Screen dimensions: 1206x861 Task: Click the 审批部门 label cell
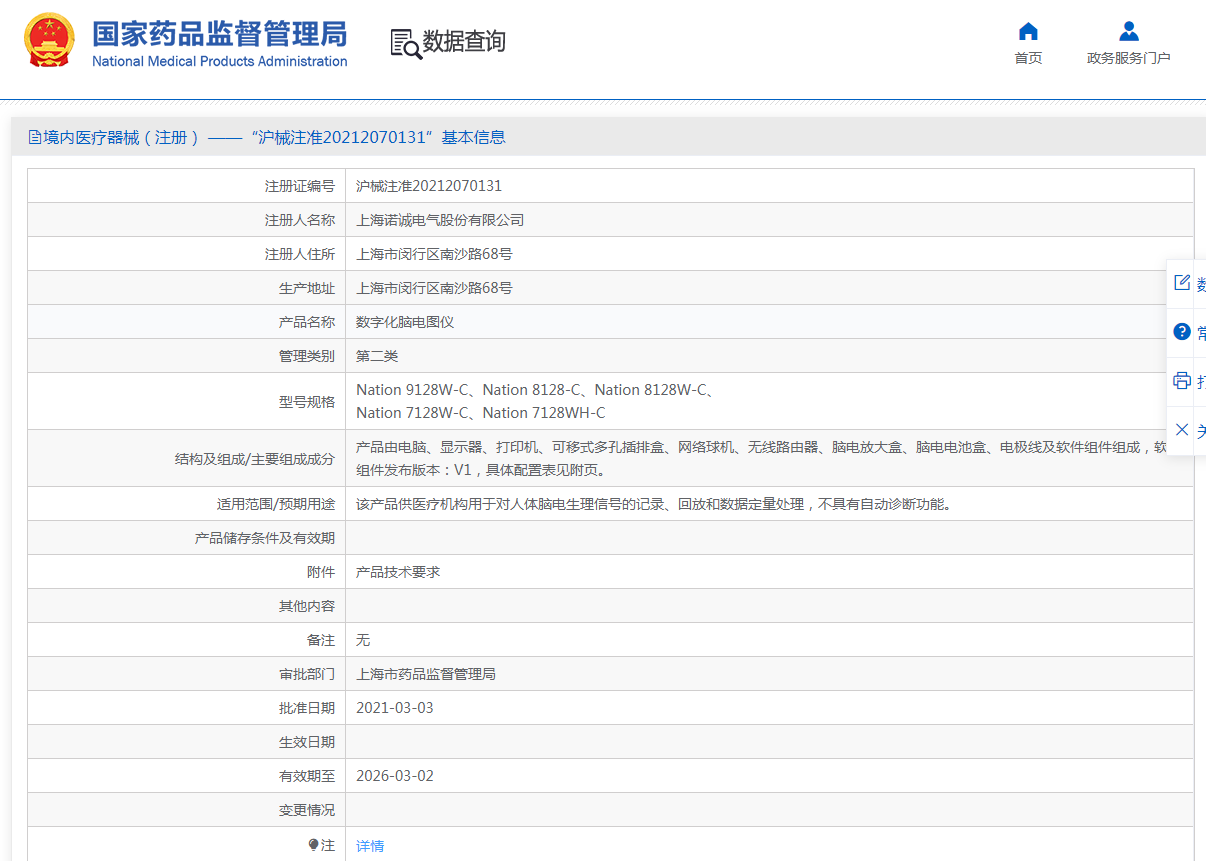187,674
